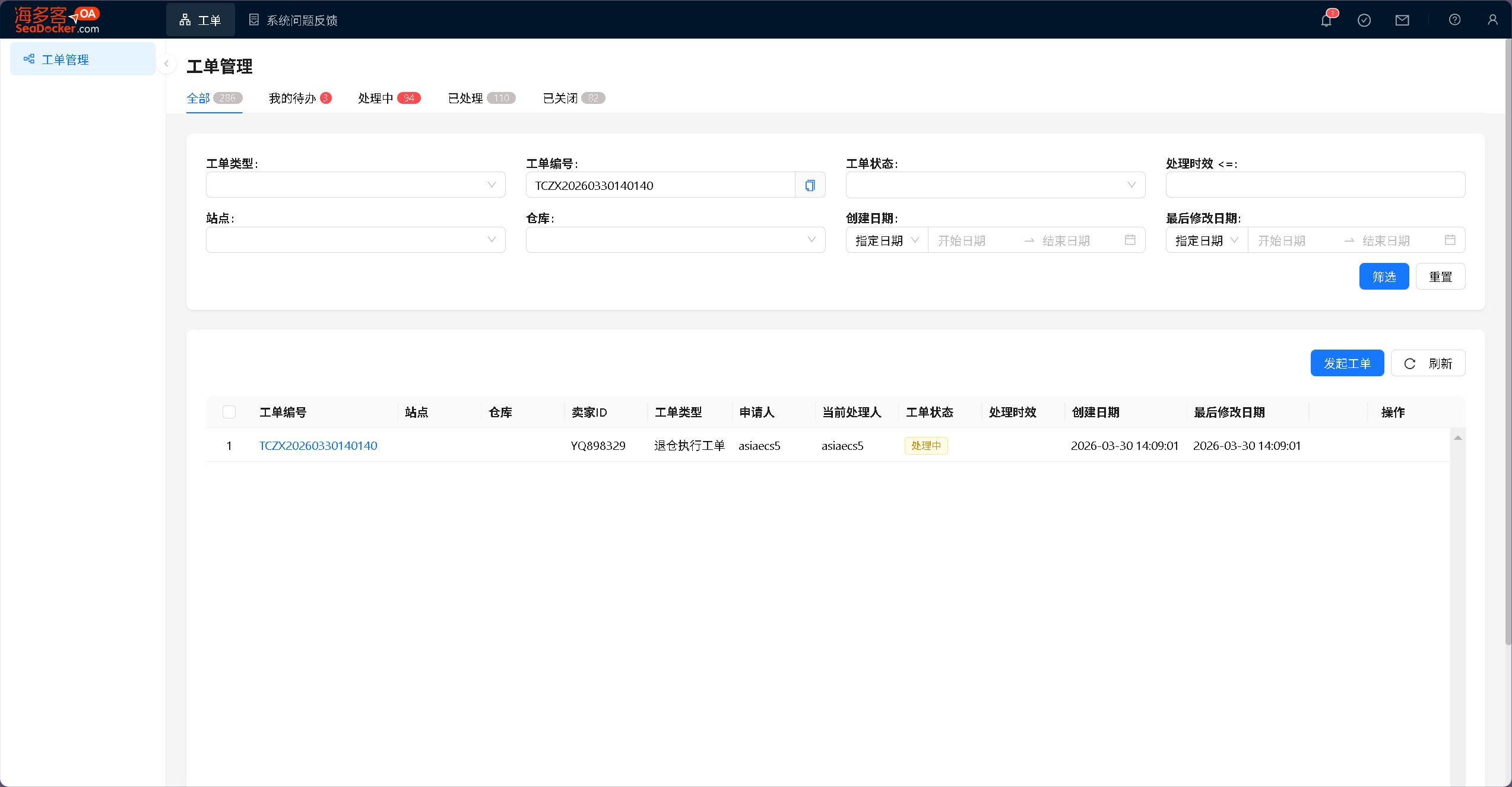Open the user profile icon
This screenshot has width=1512, height=787.
coord(1492,20)
